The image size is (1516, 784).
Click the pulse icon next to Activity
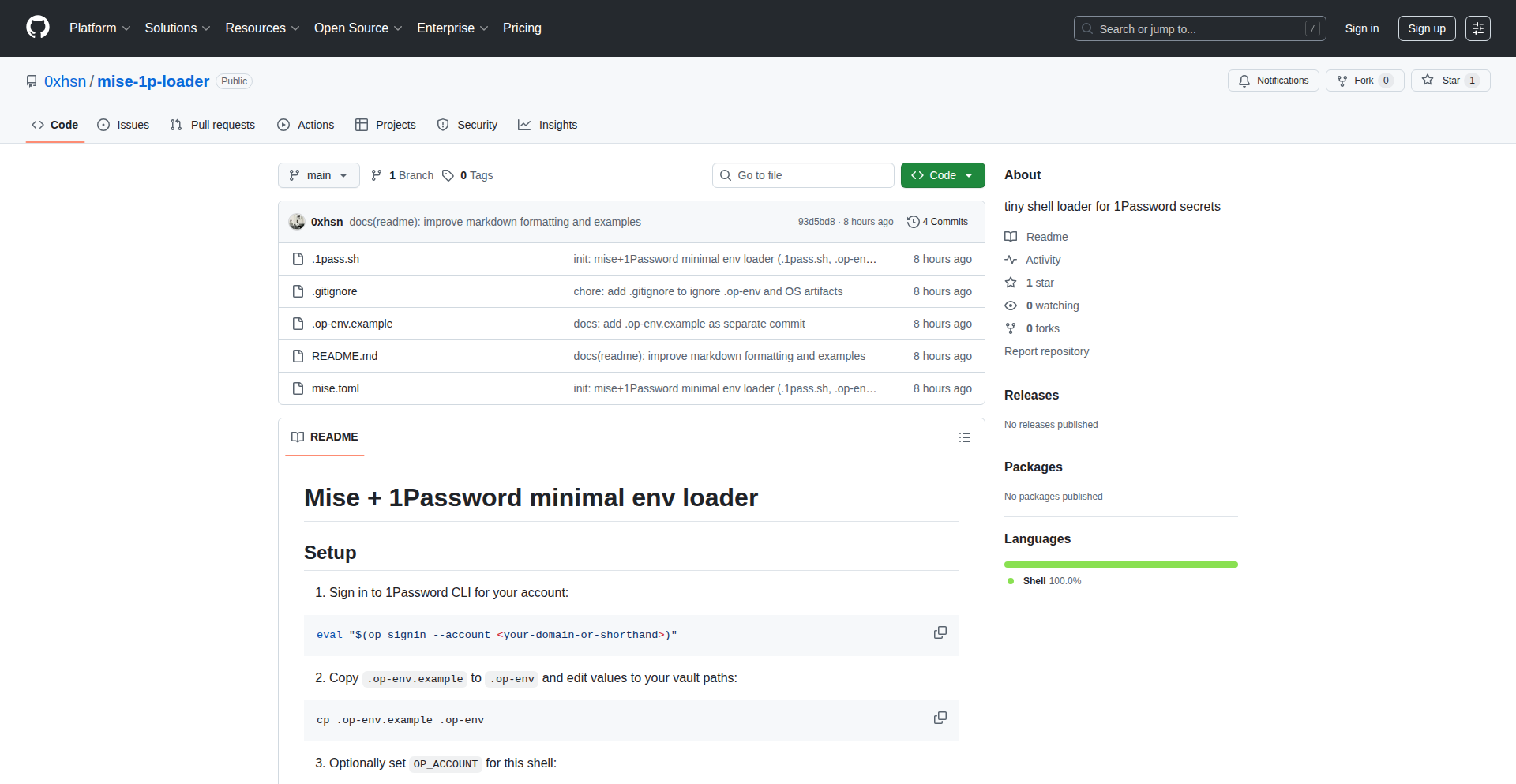(1011, 260)
